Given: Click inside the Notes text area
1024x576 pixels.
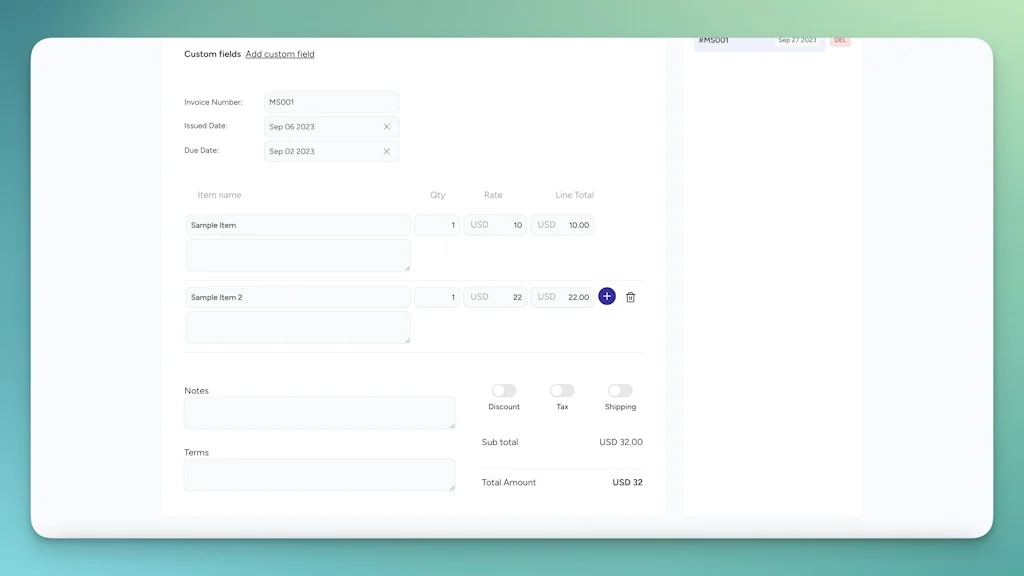Looking at the screenshot, I should pyautogui.click(x=319, y=412).
